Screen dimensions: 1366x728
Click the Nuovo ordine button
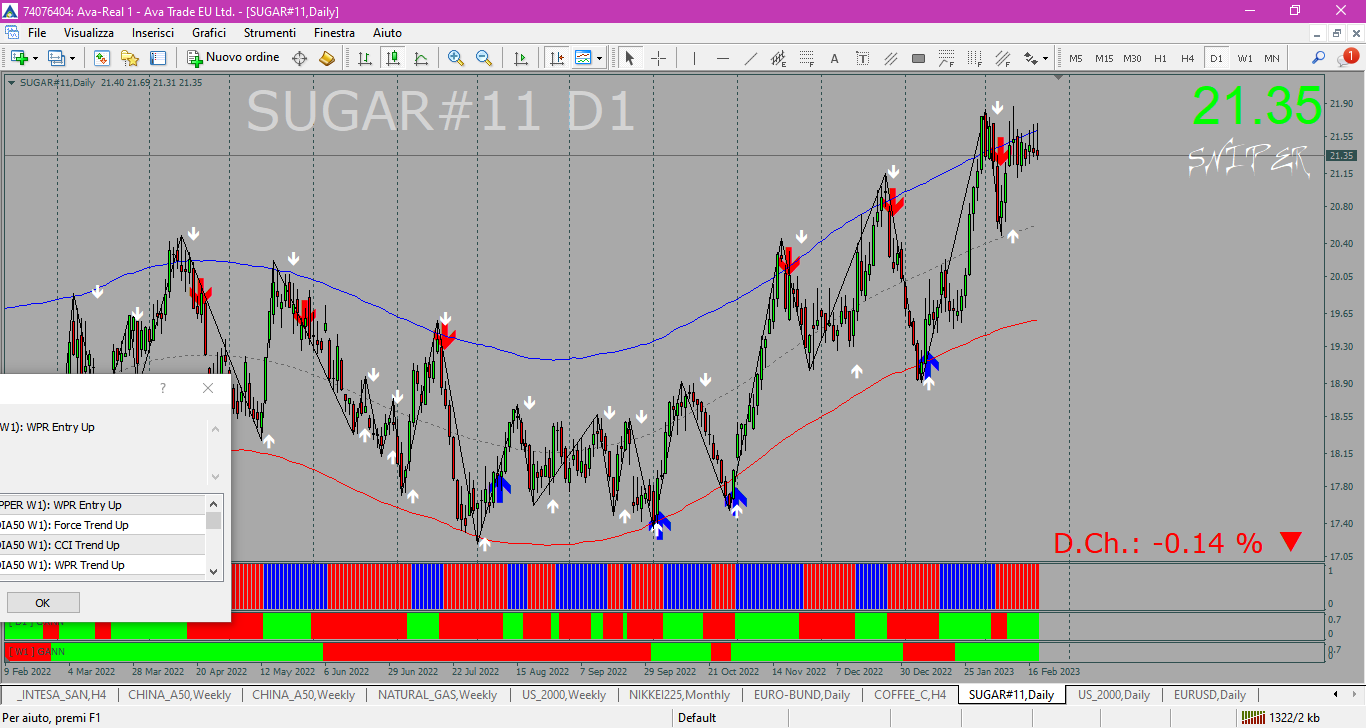point(234,58)
